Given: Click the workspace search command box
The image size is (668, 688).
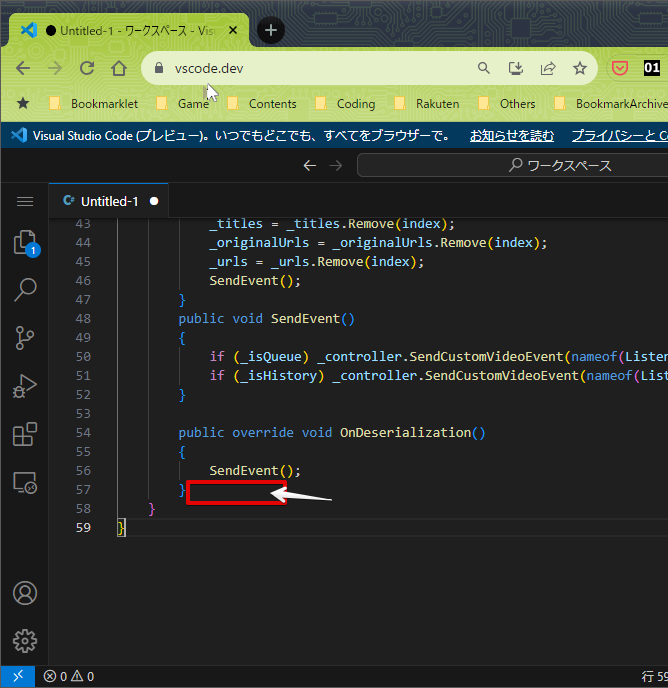Looking at the screenshot, I should coord(560,165).
